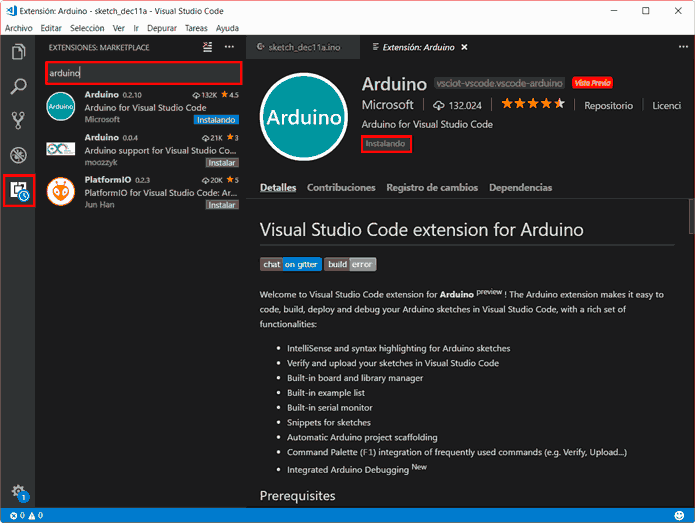Open the Extensions view icon

coord(18,189)
